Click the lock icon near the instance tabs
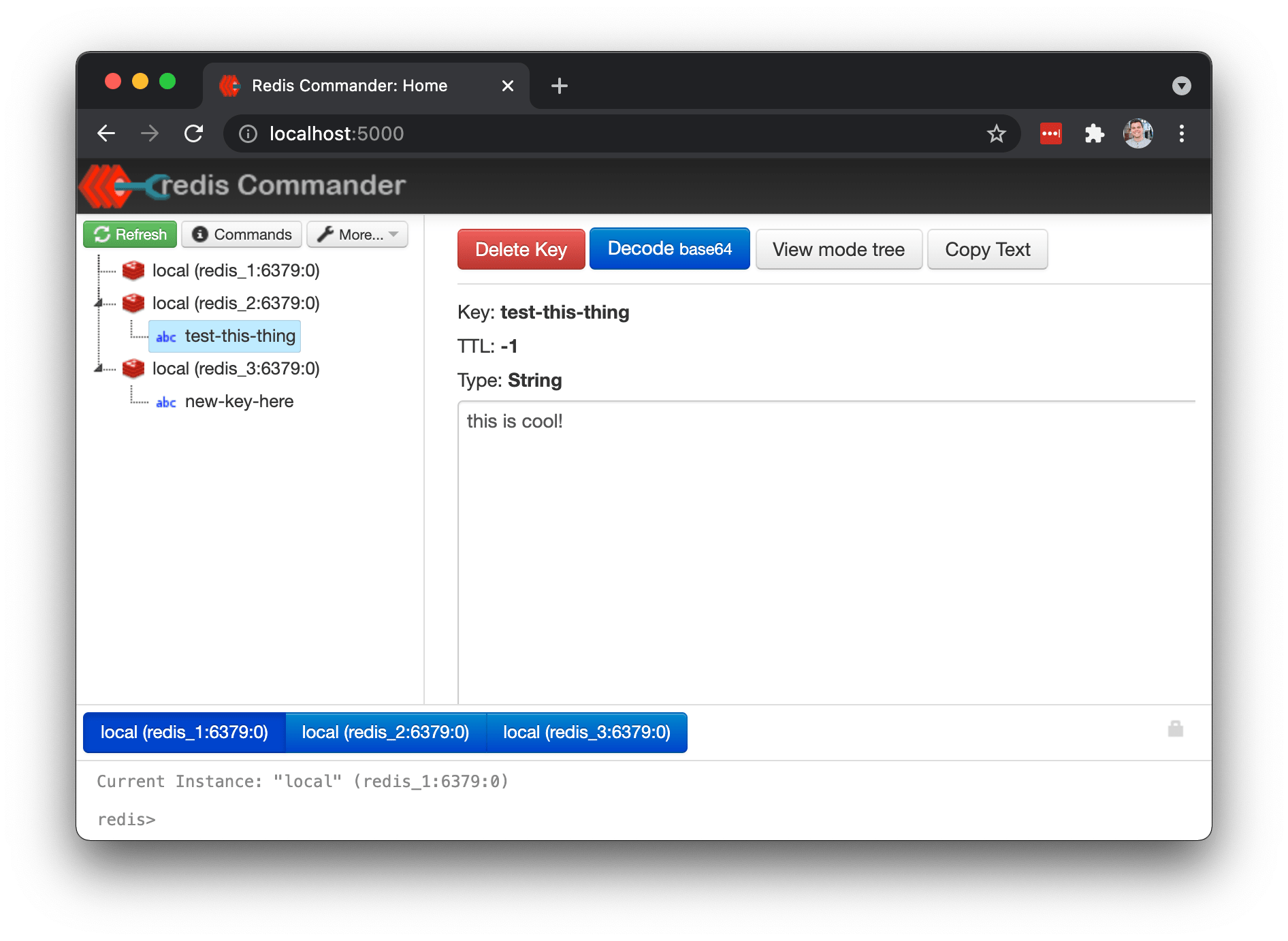 [1175, 729]
